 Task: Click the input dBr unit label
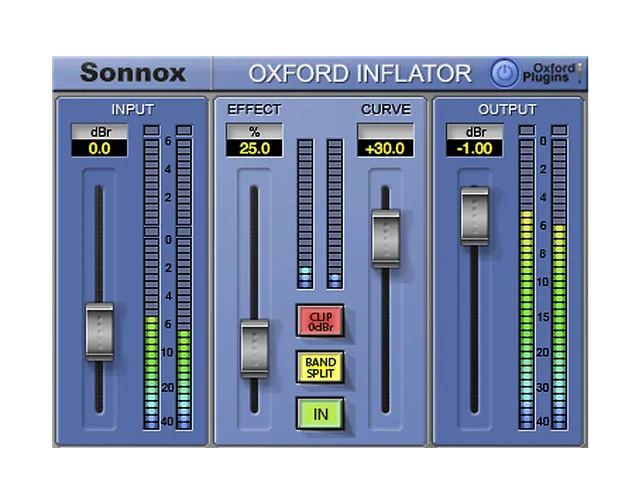coord(100,132)
